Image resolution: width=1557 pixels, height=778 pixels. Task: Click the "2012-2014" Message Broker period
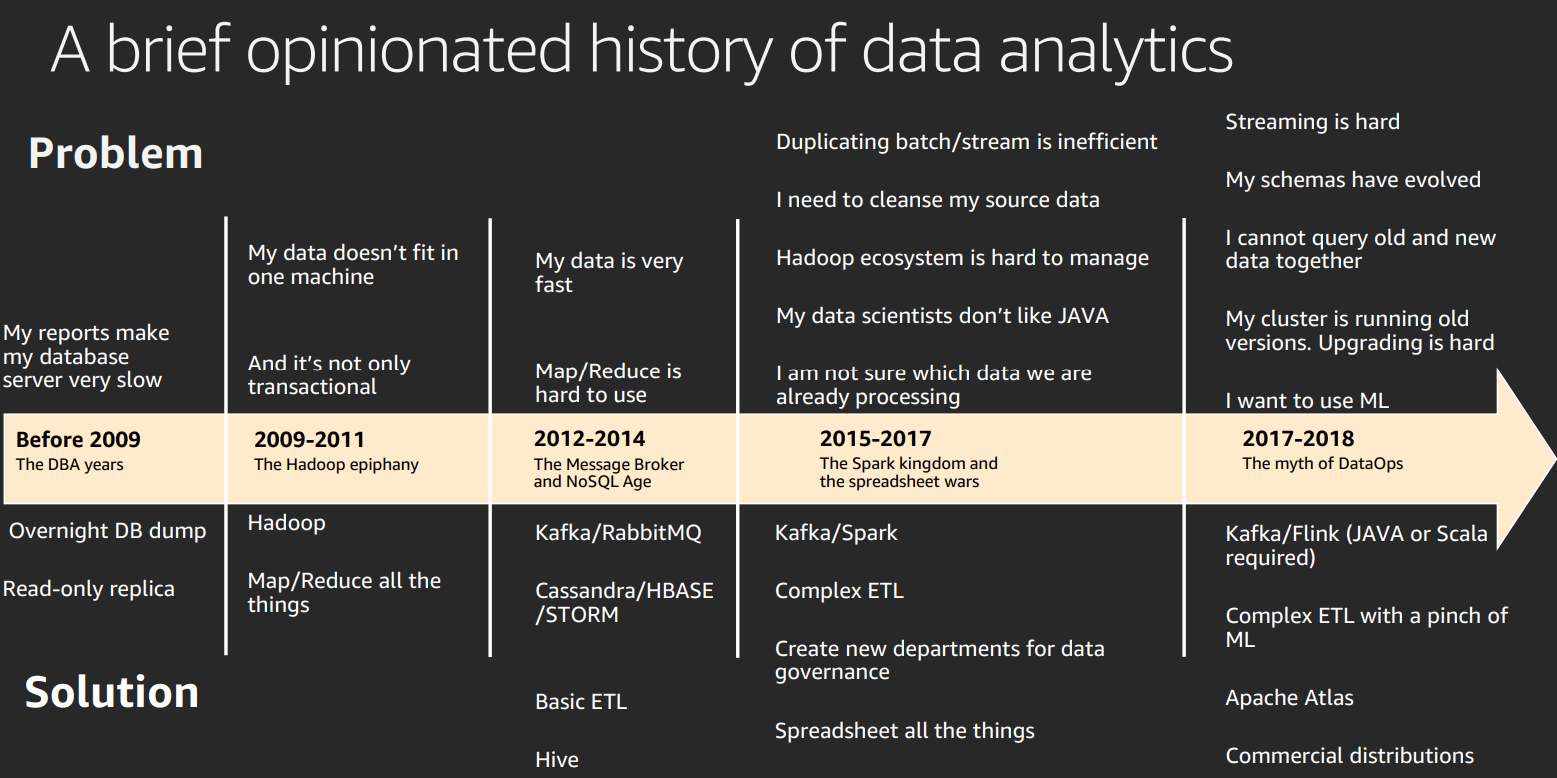click(589, 439)
